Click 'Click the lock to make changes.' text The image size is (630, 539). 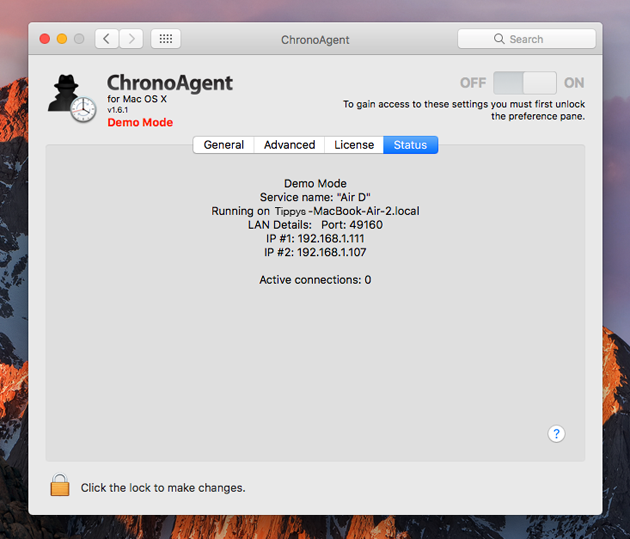pos(163,488)
